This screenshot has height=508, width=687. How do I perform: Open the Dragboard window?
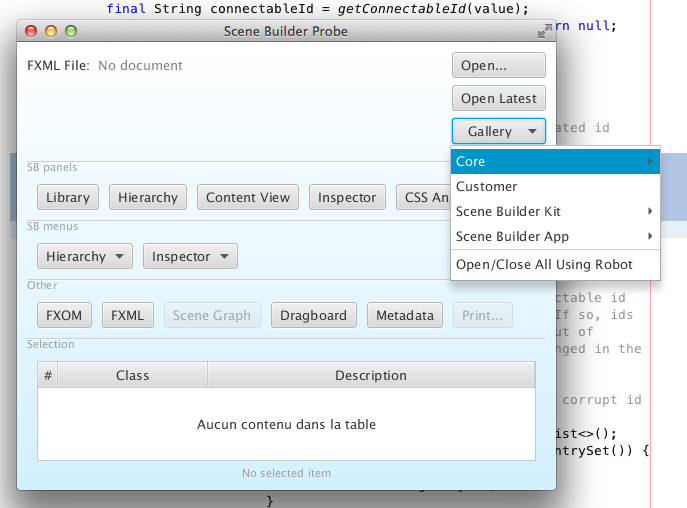[x=313, y=315]
